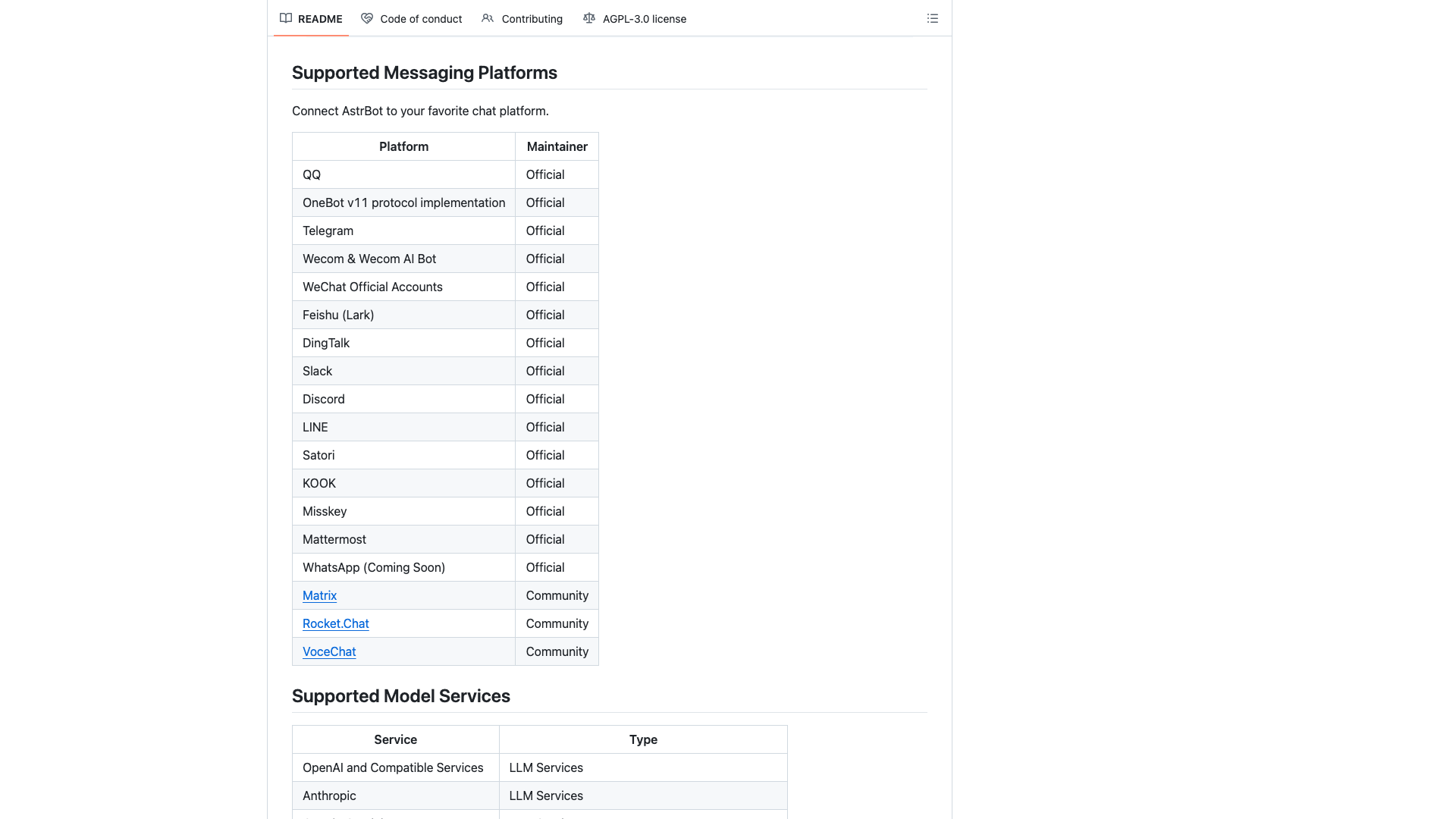
Task: Click the WeChat Official Accounts cell
Action: (x=403, y=287)
